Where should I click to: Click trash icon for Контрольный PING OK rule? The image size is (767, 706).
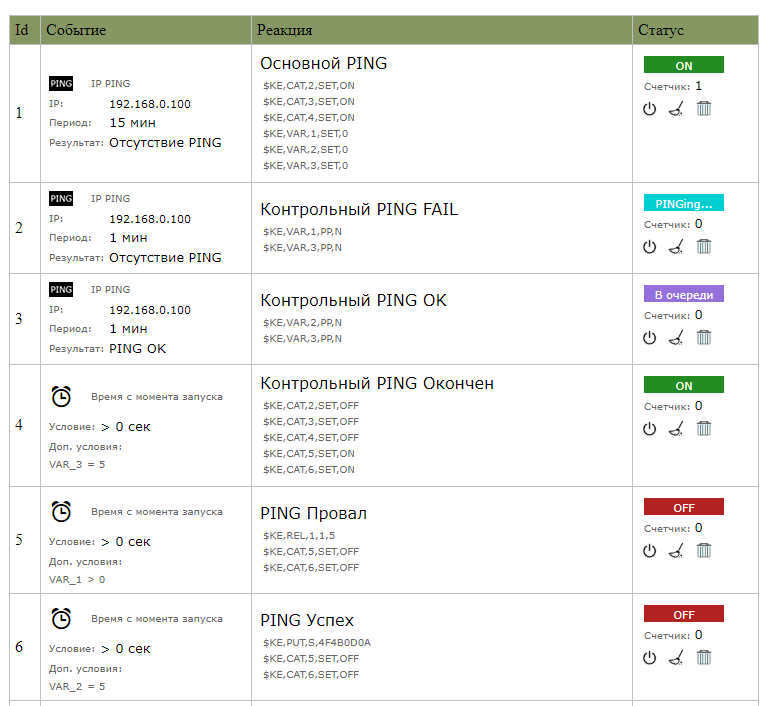coord(704,337)
